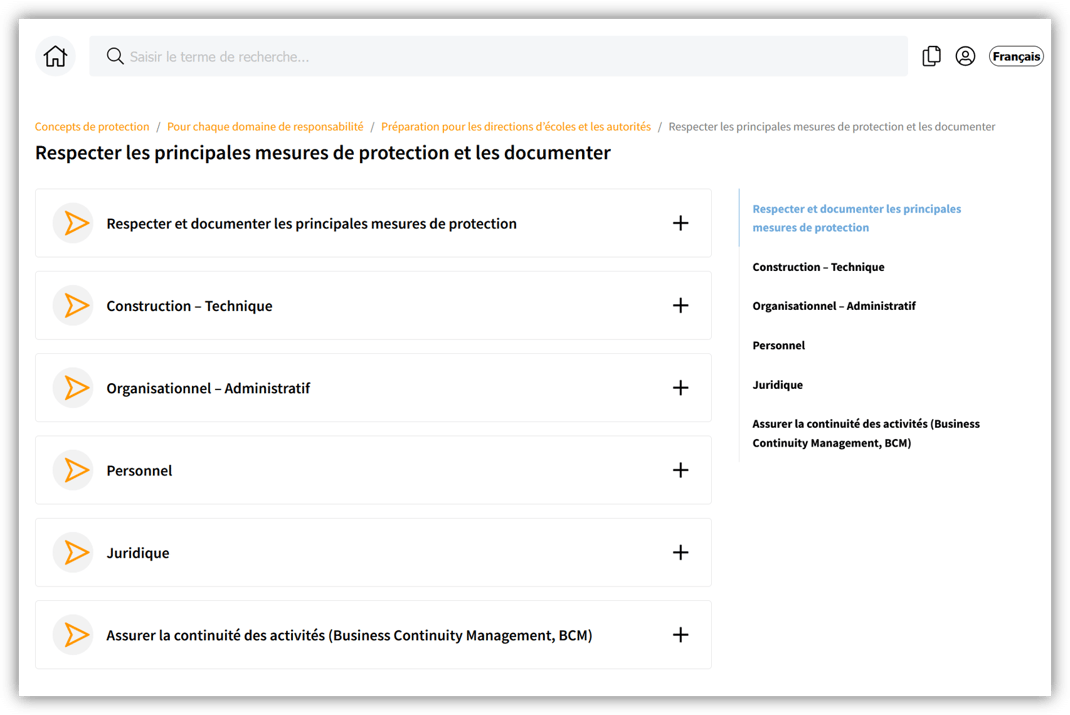Jump to Respecter et documenter in side navigation

tap(856, 218)
